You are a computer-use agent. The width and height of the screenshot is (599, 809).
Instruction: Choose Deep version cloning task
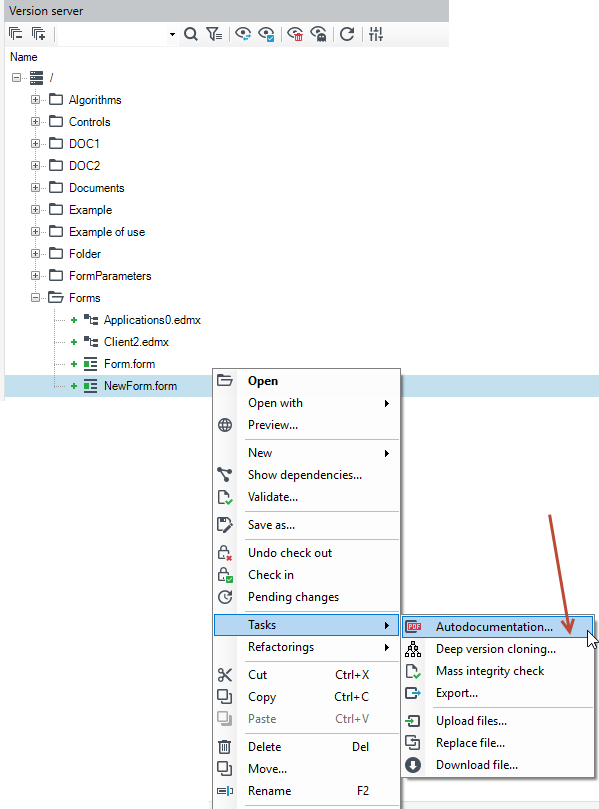click(498, 649)
